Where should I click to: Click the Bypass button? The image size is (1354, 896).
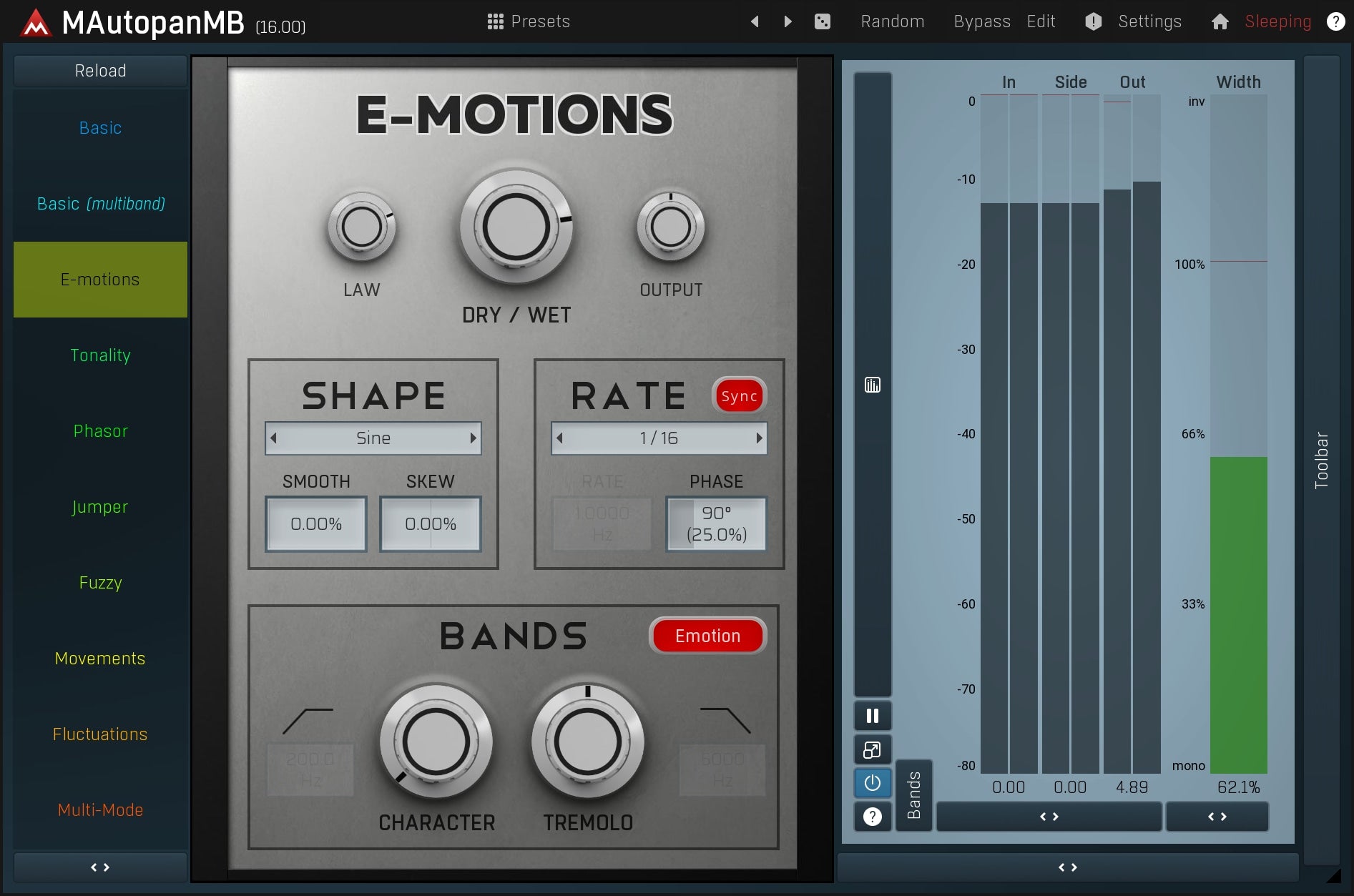pos(981,21)
